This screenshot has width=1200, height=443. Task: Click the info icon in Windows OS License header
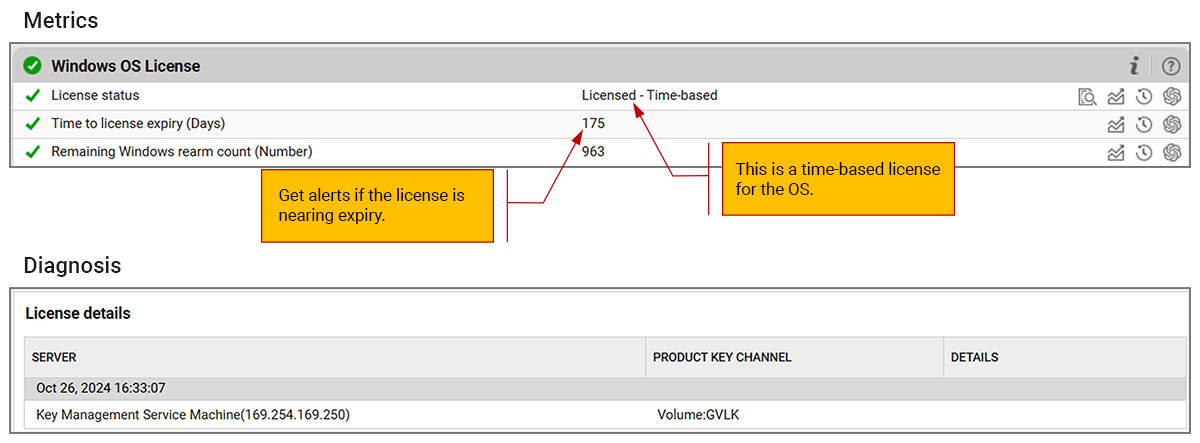1134,66
